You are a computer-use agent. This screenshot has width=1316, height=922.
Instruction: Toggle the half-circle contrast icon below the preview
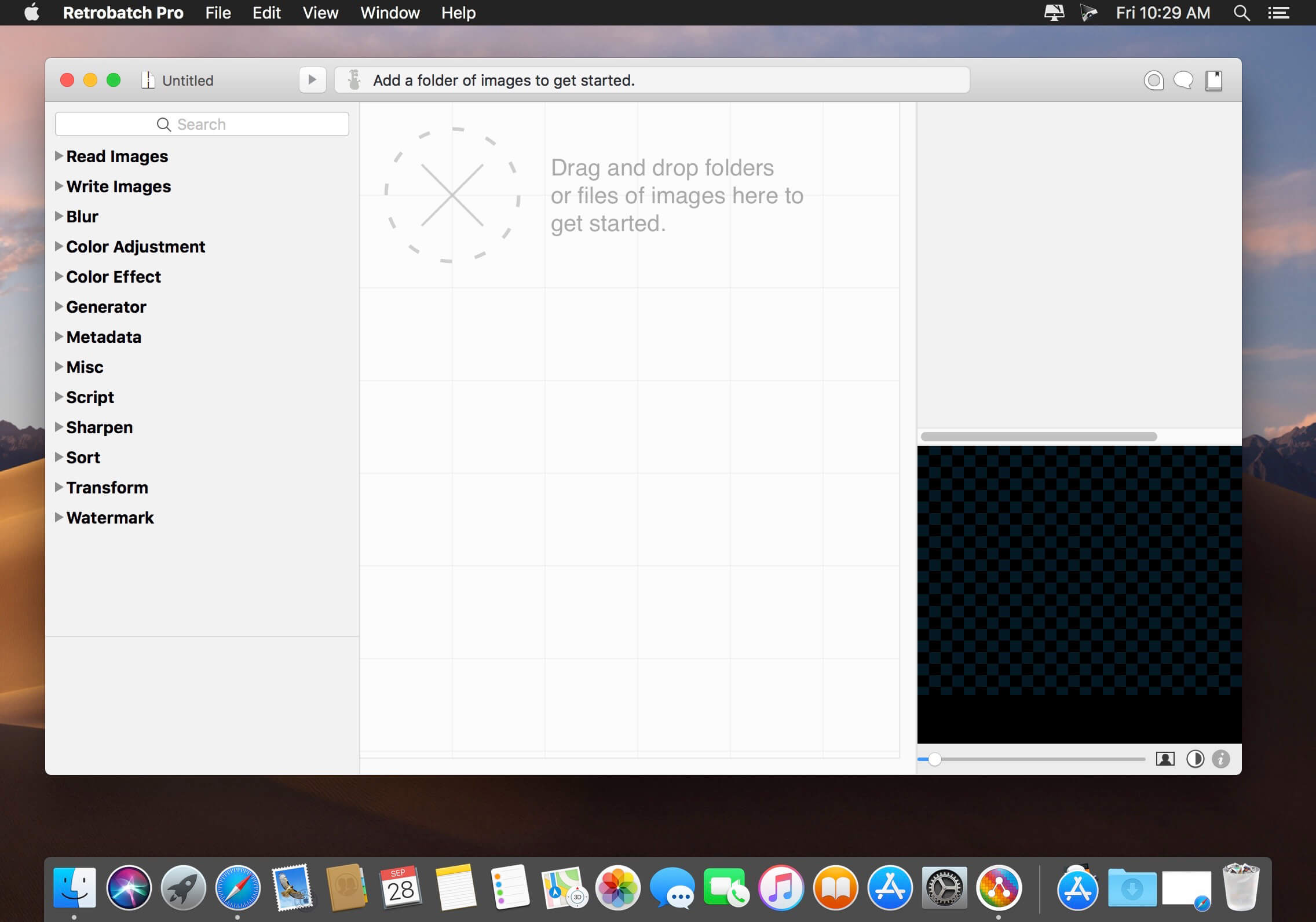(1195, 759)
